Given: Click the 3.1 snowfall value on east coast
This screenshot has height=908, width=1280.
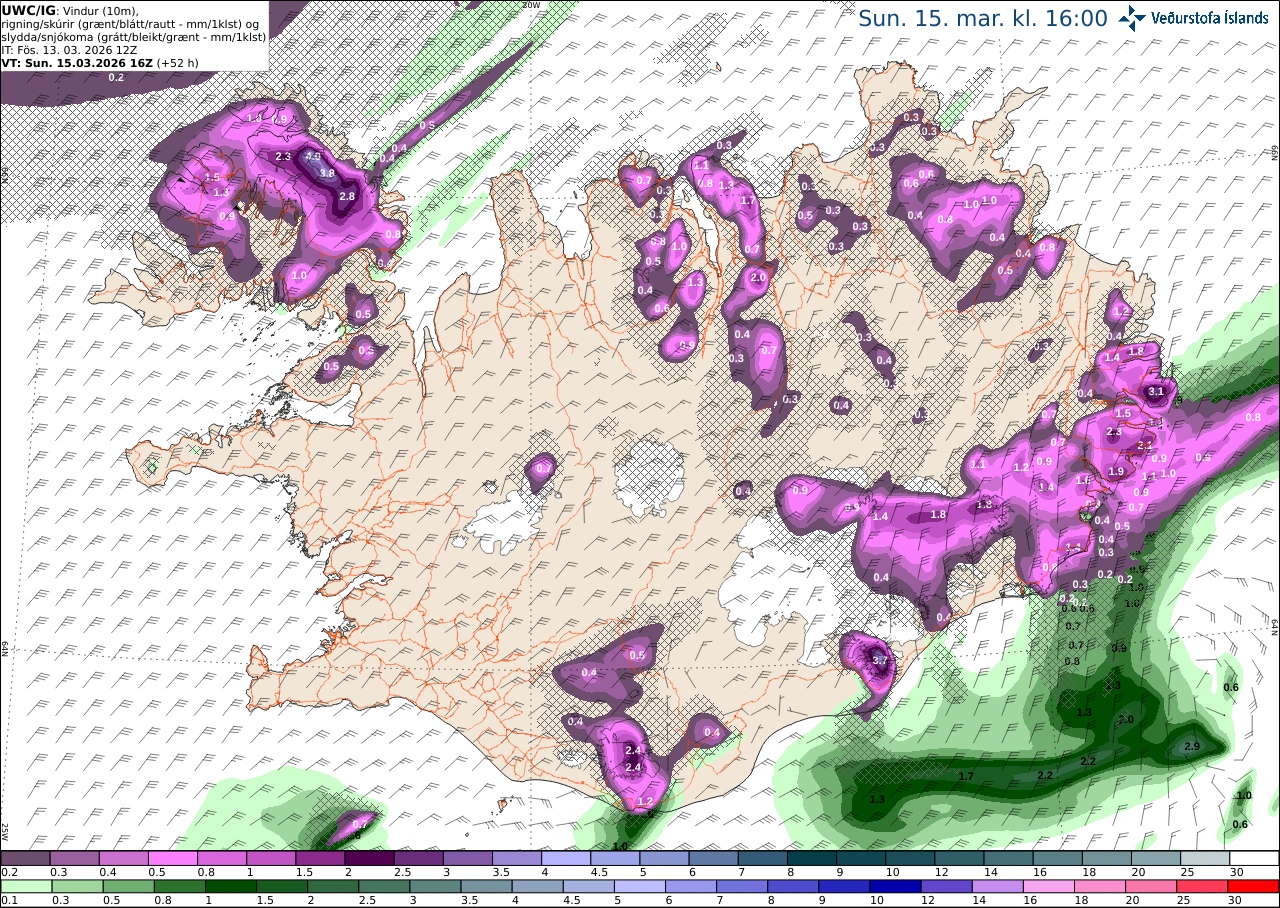Looking at the screenshot, I should [1156, 391].
